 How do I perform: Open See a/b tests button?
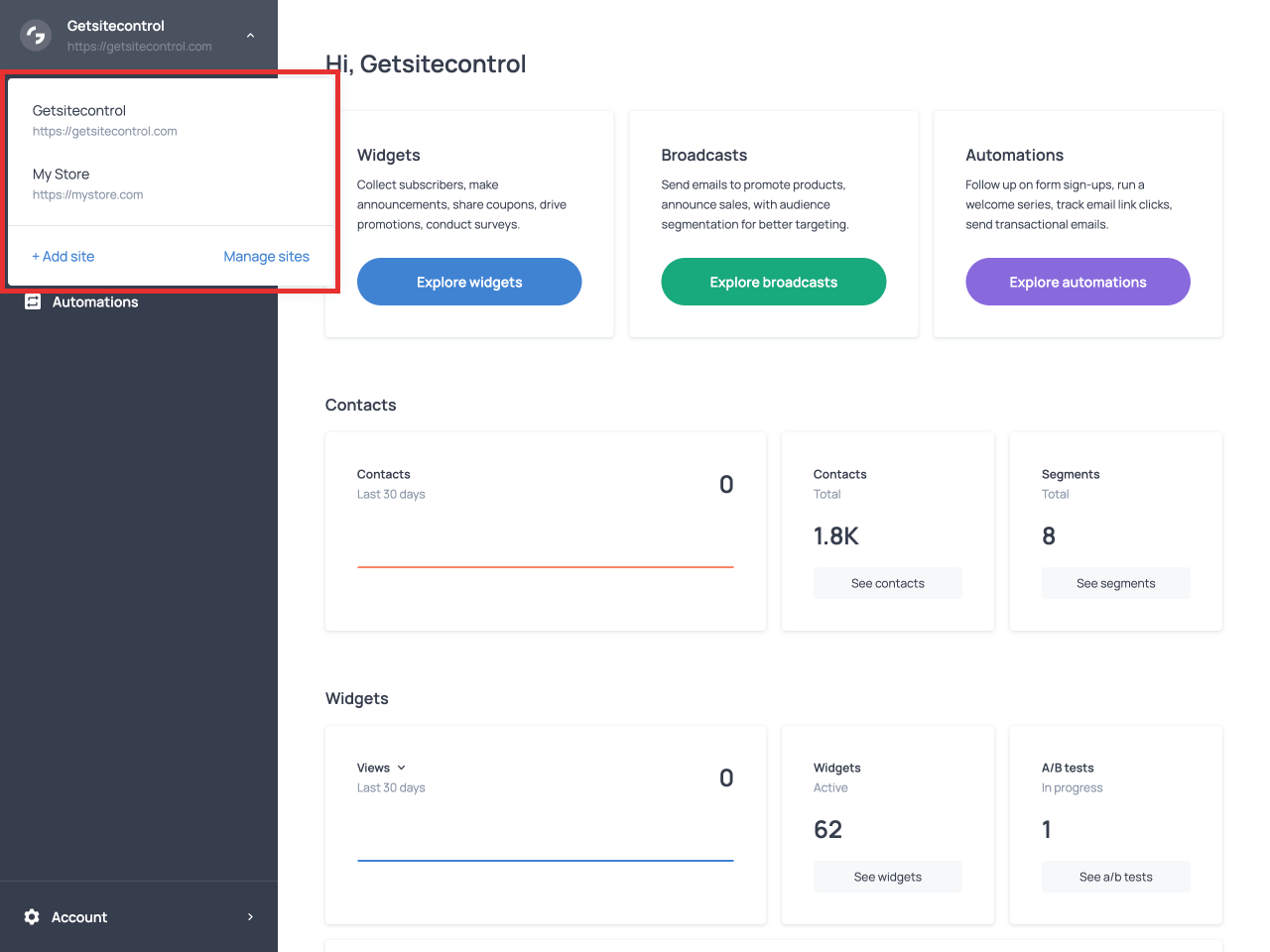click(1115, 877)
